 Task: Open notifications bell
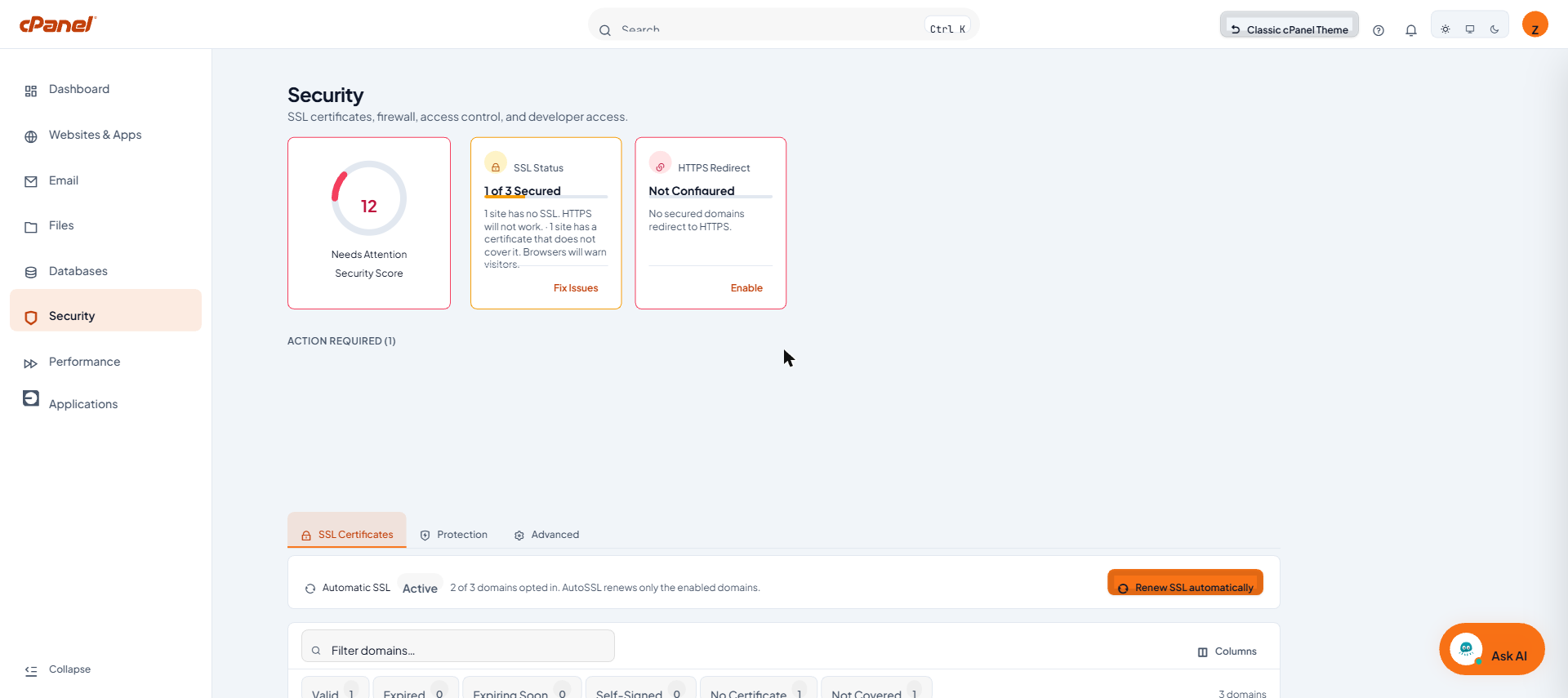tap(1411, 30)
